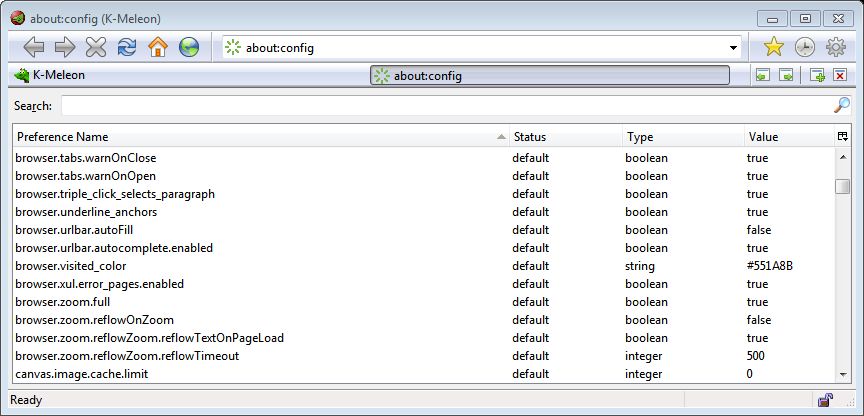This screenshot has width=864, height=416.
Task: Click integer type of reflowTimeout row
Action: click(644, 356)
